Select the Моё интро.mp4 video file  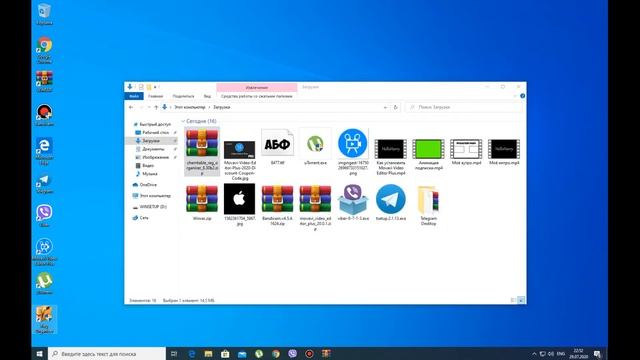(504, 152)
